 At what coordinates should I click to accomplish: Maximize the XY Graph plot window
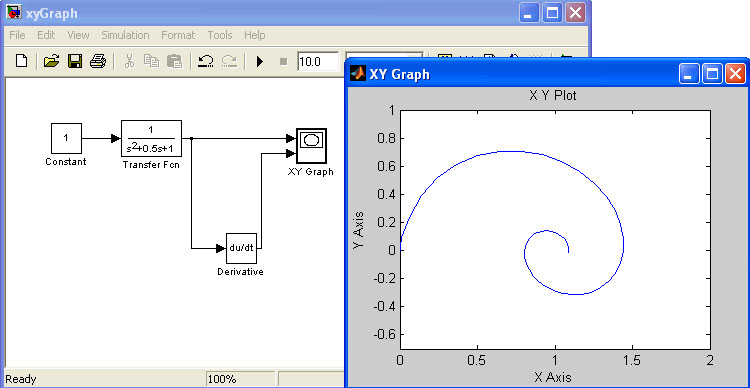tap(713, 74)
